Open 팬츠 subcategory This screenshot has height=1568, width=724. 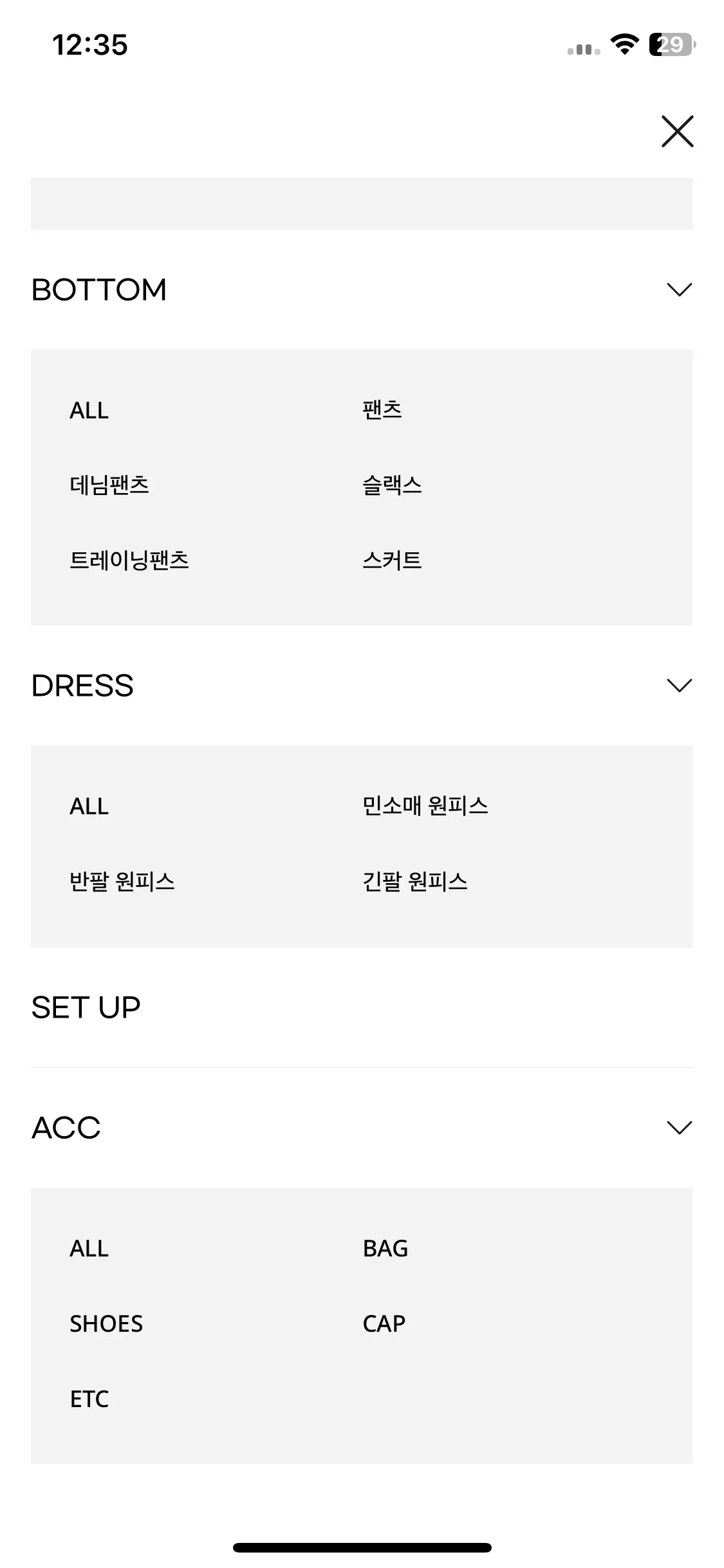(x=382, y=409)
